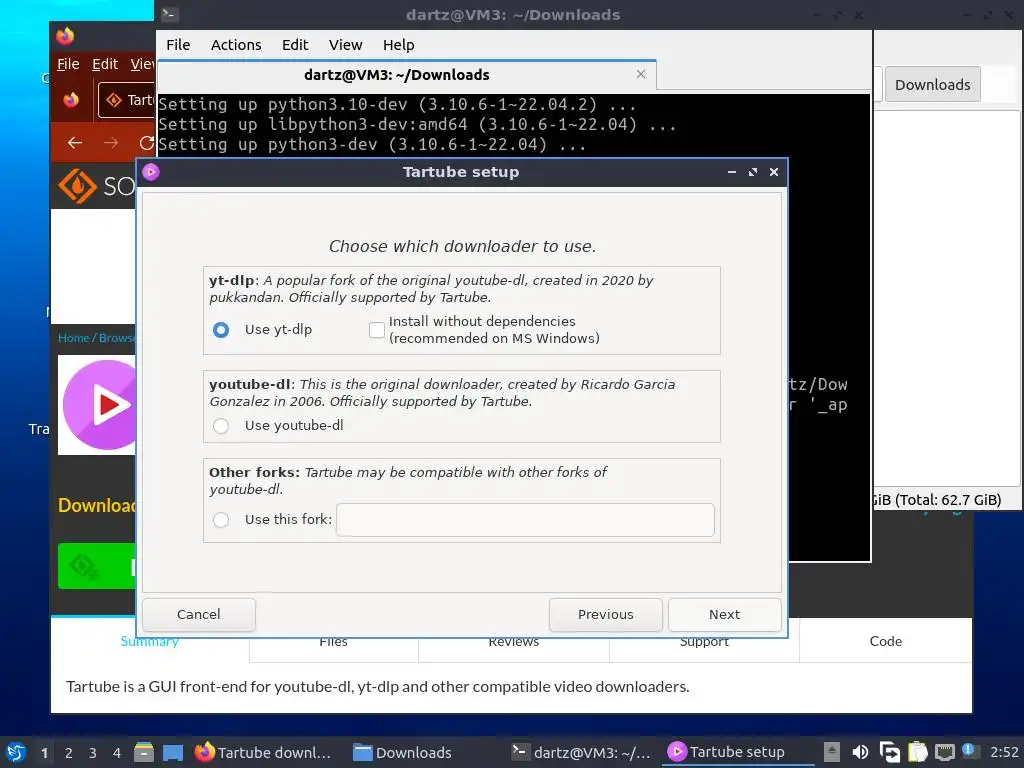Click the 'Setting up python3-dev' terminal line

pyautogui.click(x=372, y=144)
